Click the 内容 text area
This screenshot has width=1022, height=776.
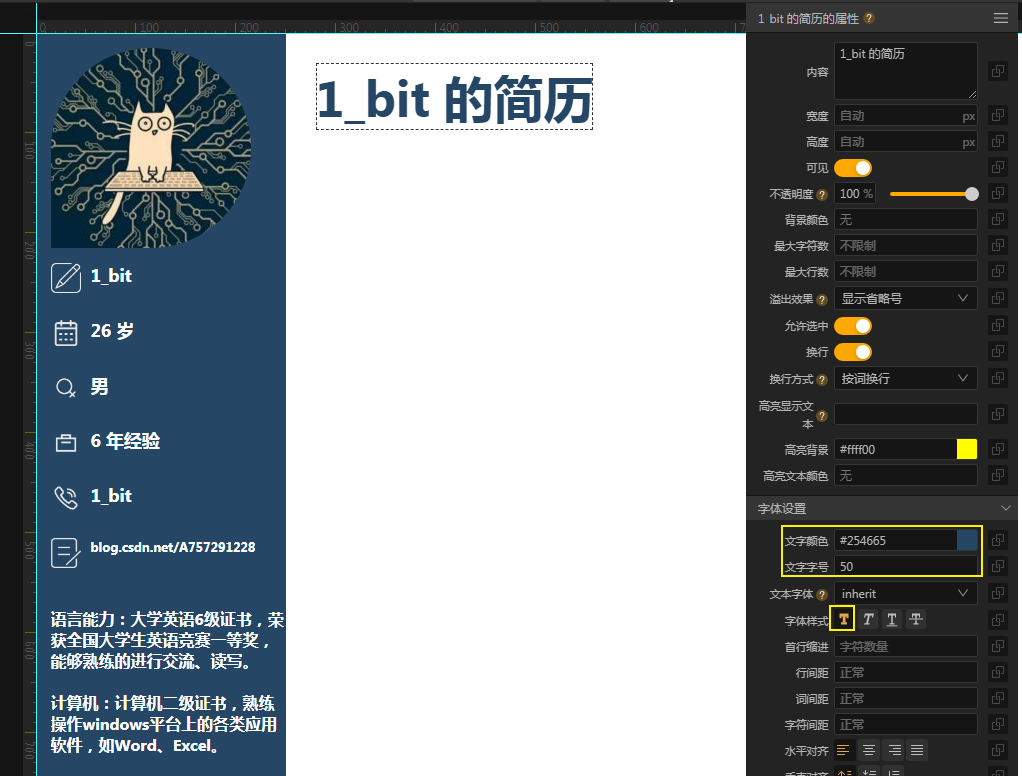click(905, 70)
